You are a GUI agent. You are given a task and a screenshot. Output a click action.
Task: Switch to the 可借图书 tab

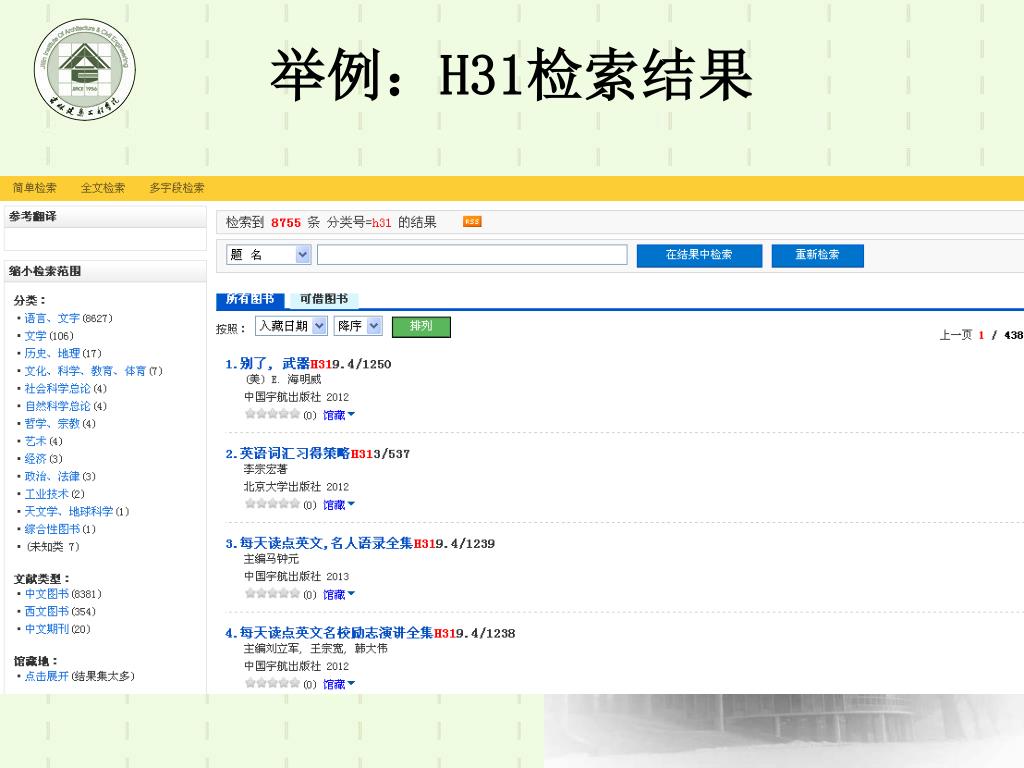(324, 299)
